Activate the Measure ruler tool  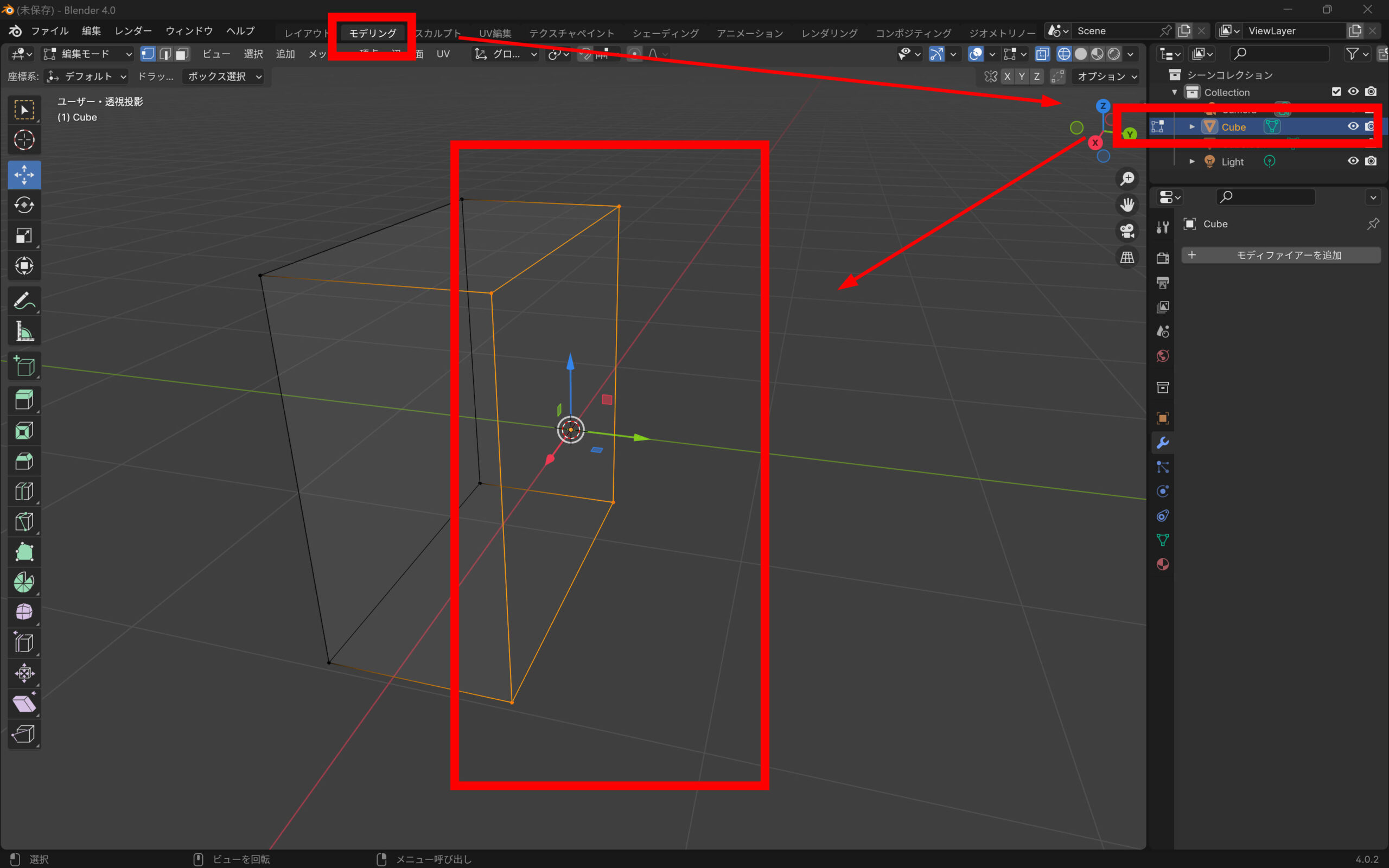tap(24, 331)
